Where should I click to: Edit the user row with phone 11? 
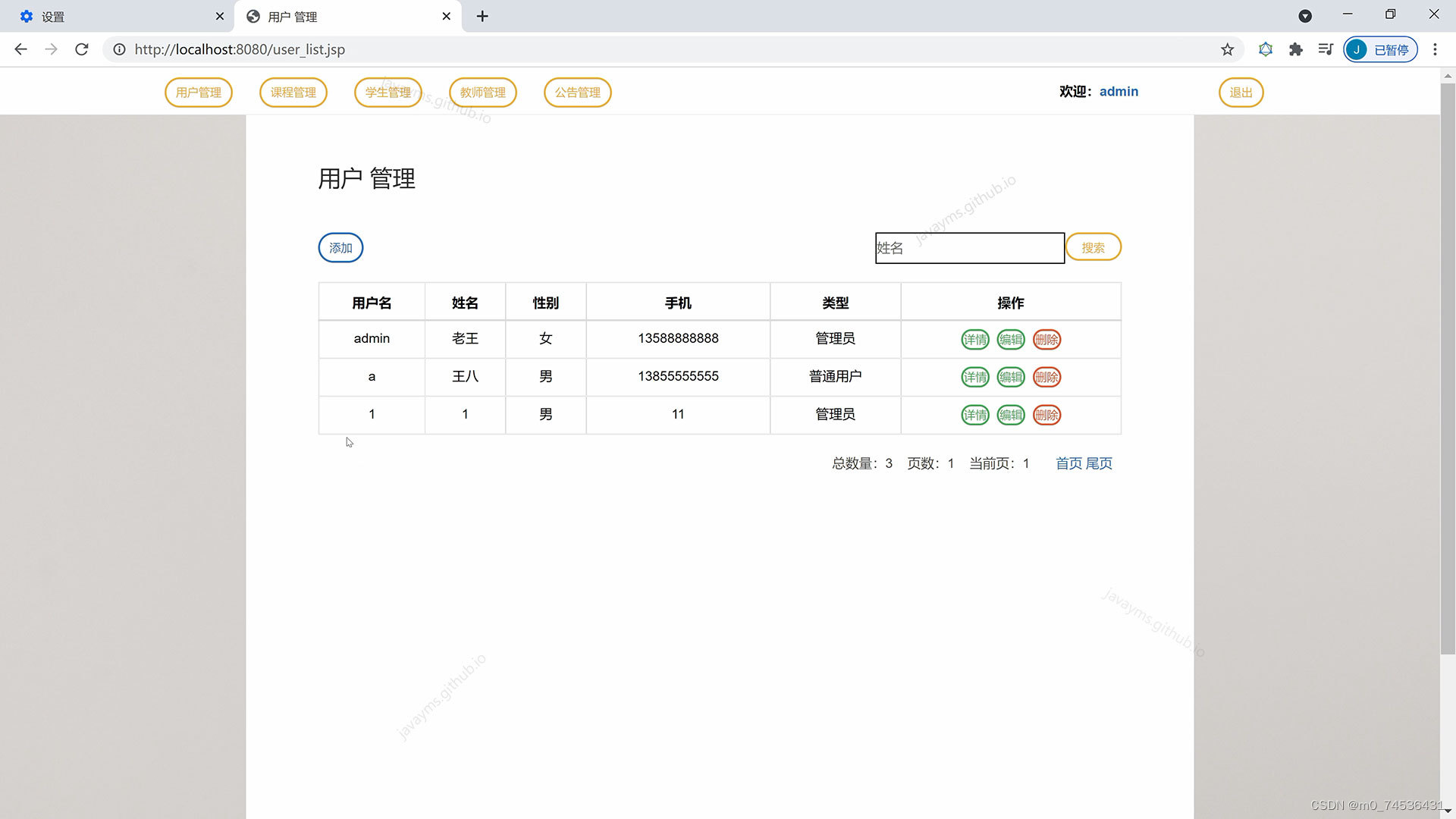pos(1011,415)
